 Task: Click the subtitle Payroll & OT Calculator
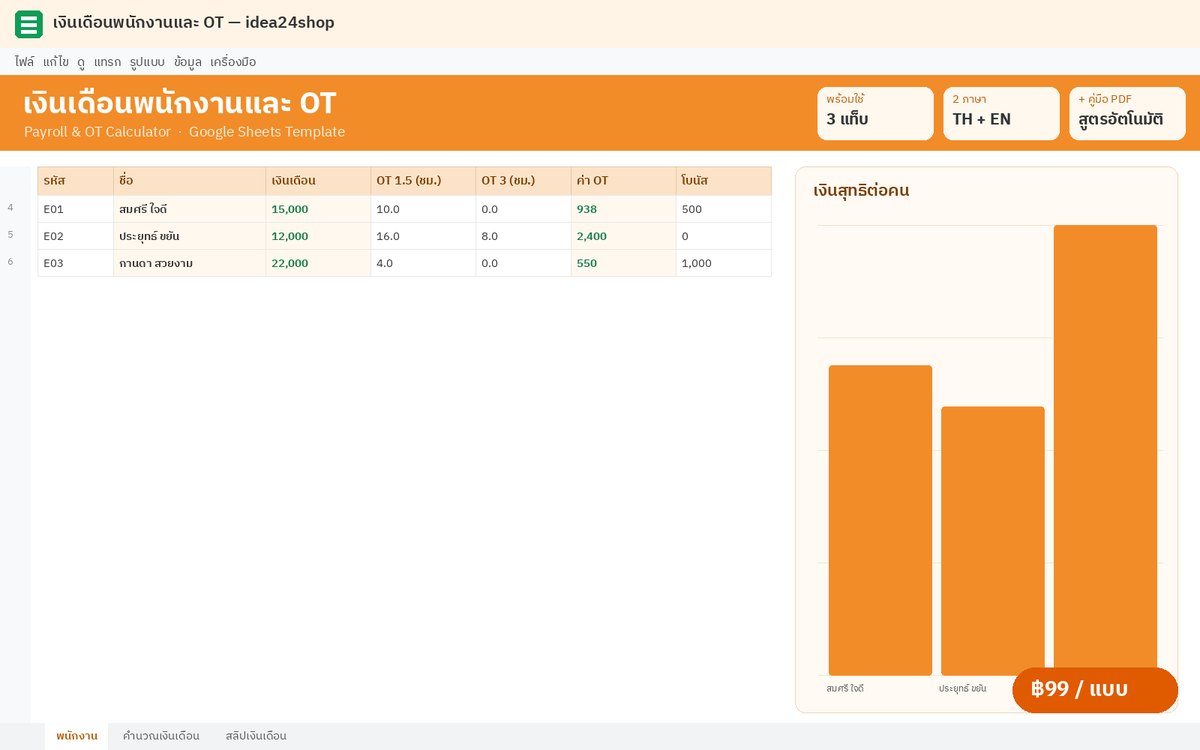click(x=98, y=131)
